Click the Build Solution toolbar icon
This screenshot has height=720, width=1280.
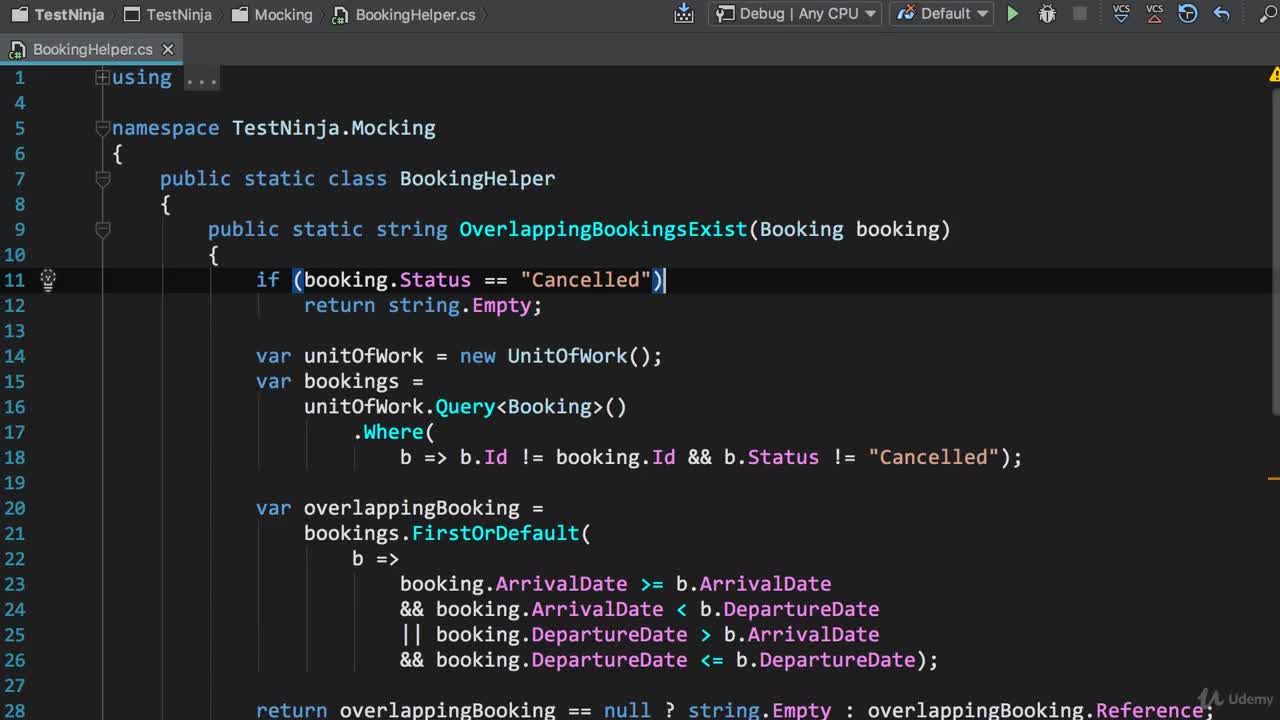[684, 14]
